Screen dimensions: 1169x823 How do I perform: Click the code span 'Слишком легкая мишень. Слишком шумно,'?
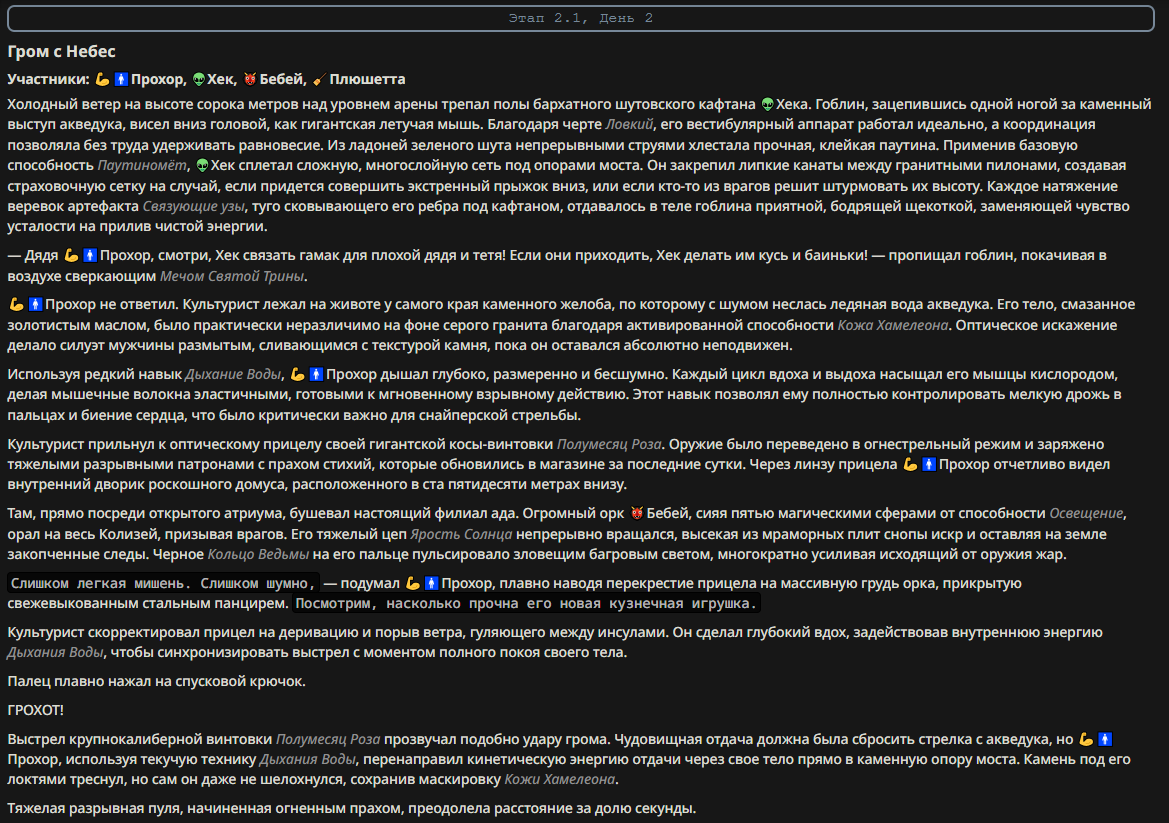pos(163,583)
